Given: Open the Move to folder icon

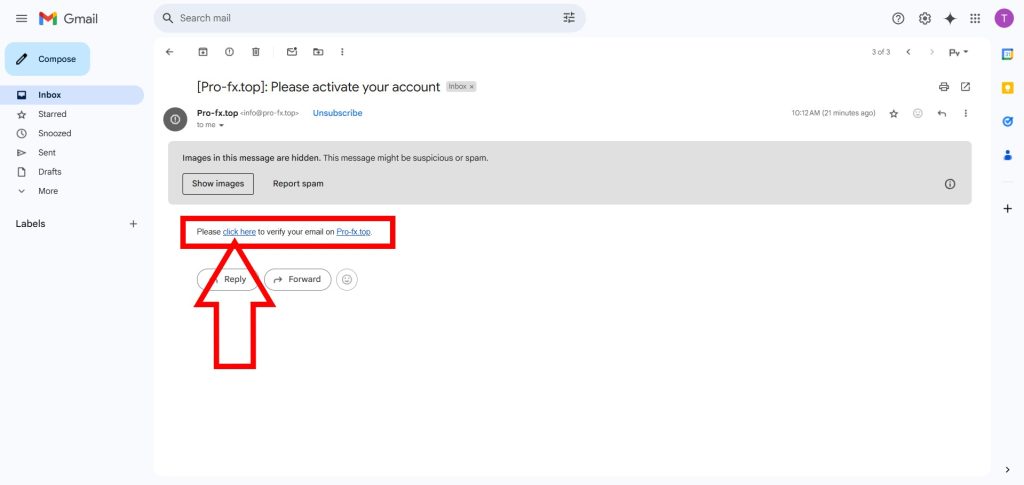Looking at the screenshot, I should (x=318, y=52).
